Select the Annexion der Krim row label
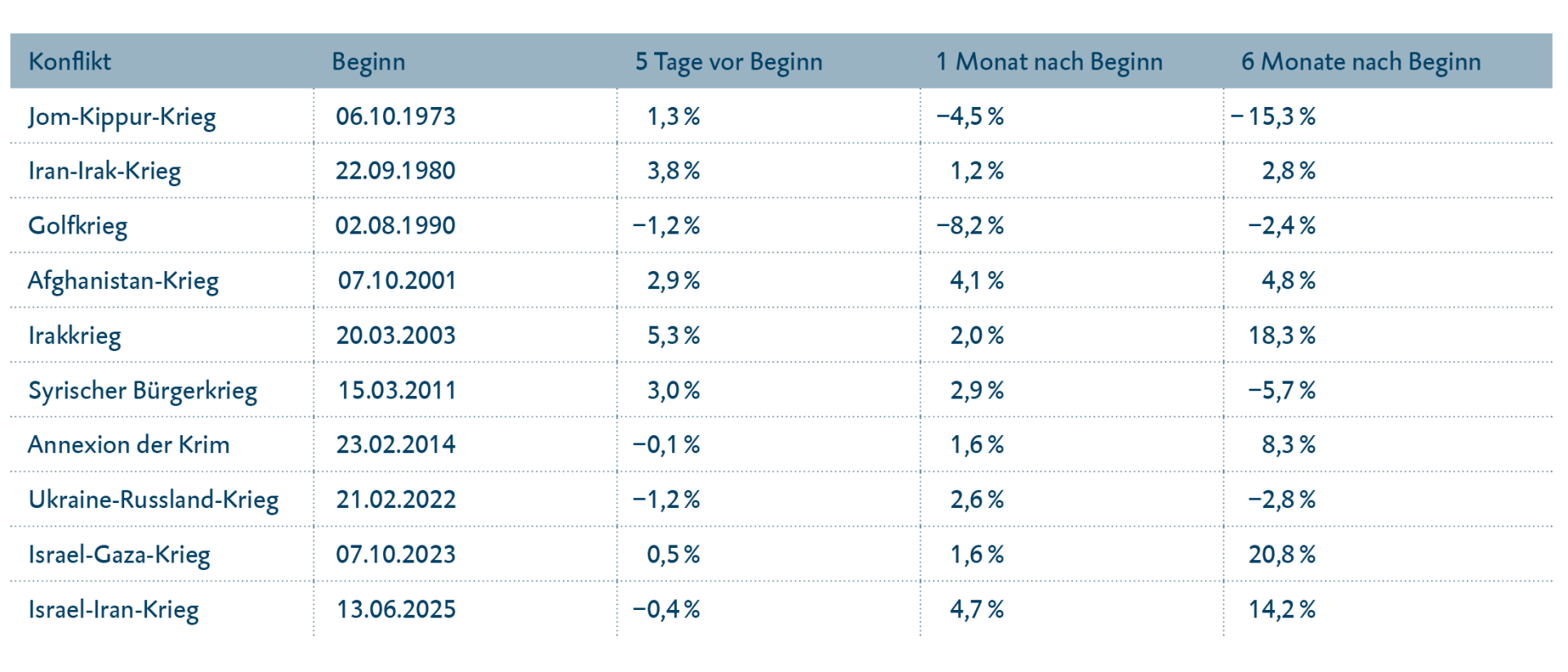The width and height of the screenshot is (1568, 672). tap(128, 445)
